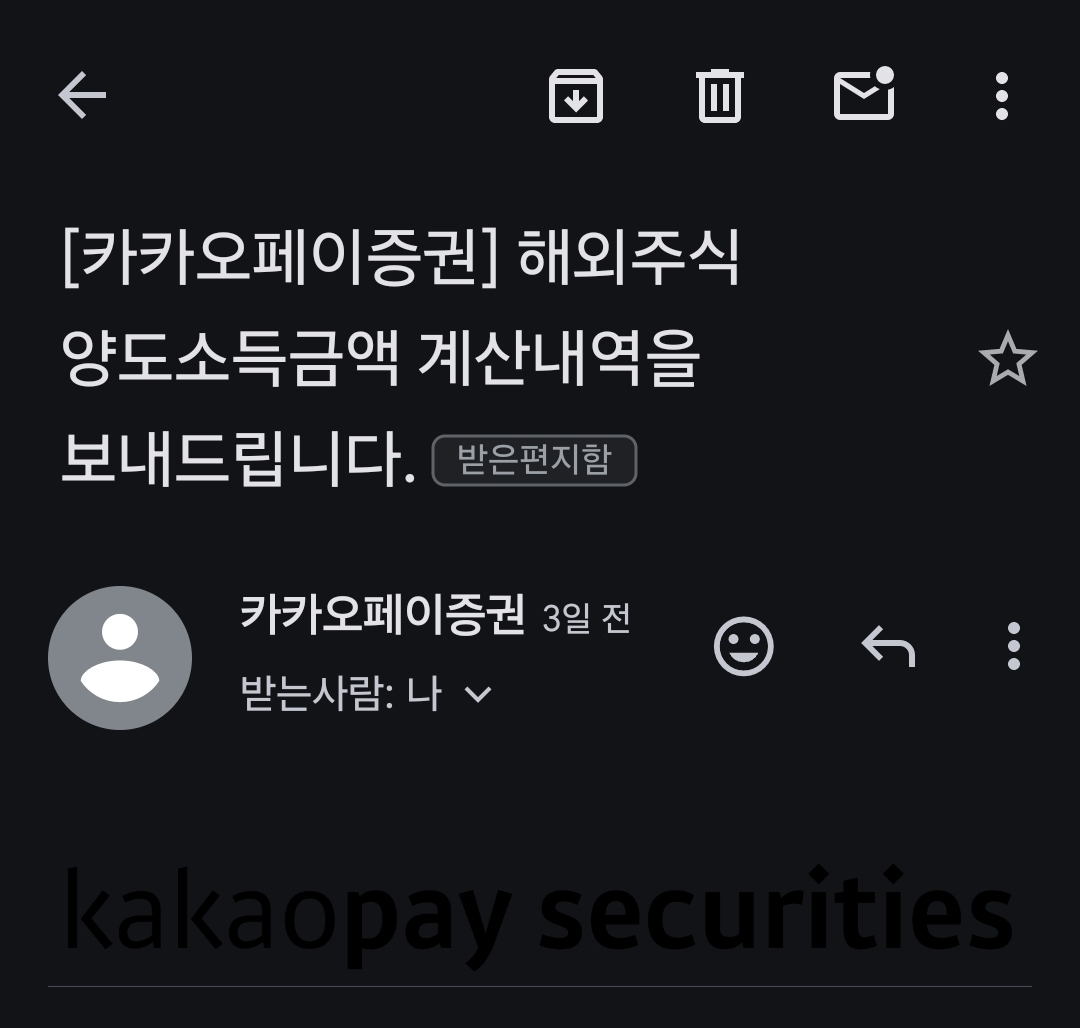Star this email from 카카오페이증권
Image resolution: width=1080 pixels, height=1028 pixels.
coord(1008,358)
